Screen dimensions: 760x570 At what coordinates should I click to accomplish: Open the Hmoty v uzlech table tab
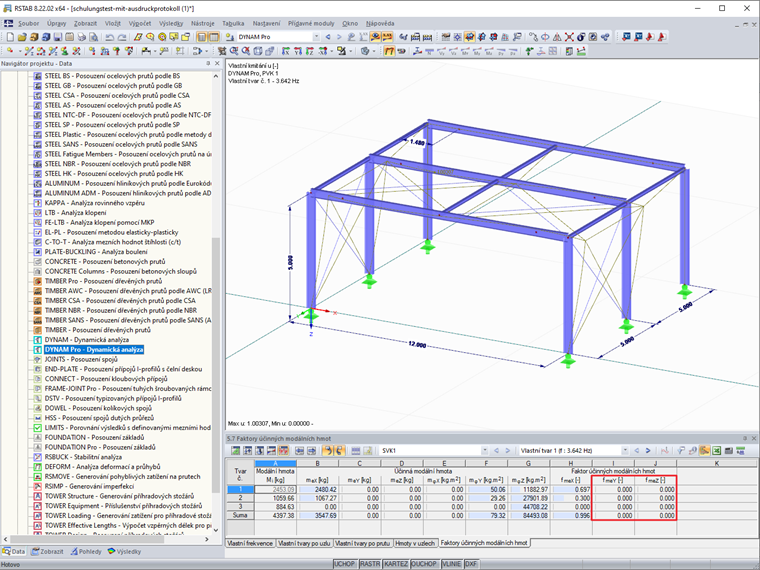point(415,543)
